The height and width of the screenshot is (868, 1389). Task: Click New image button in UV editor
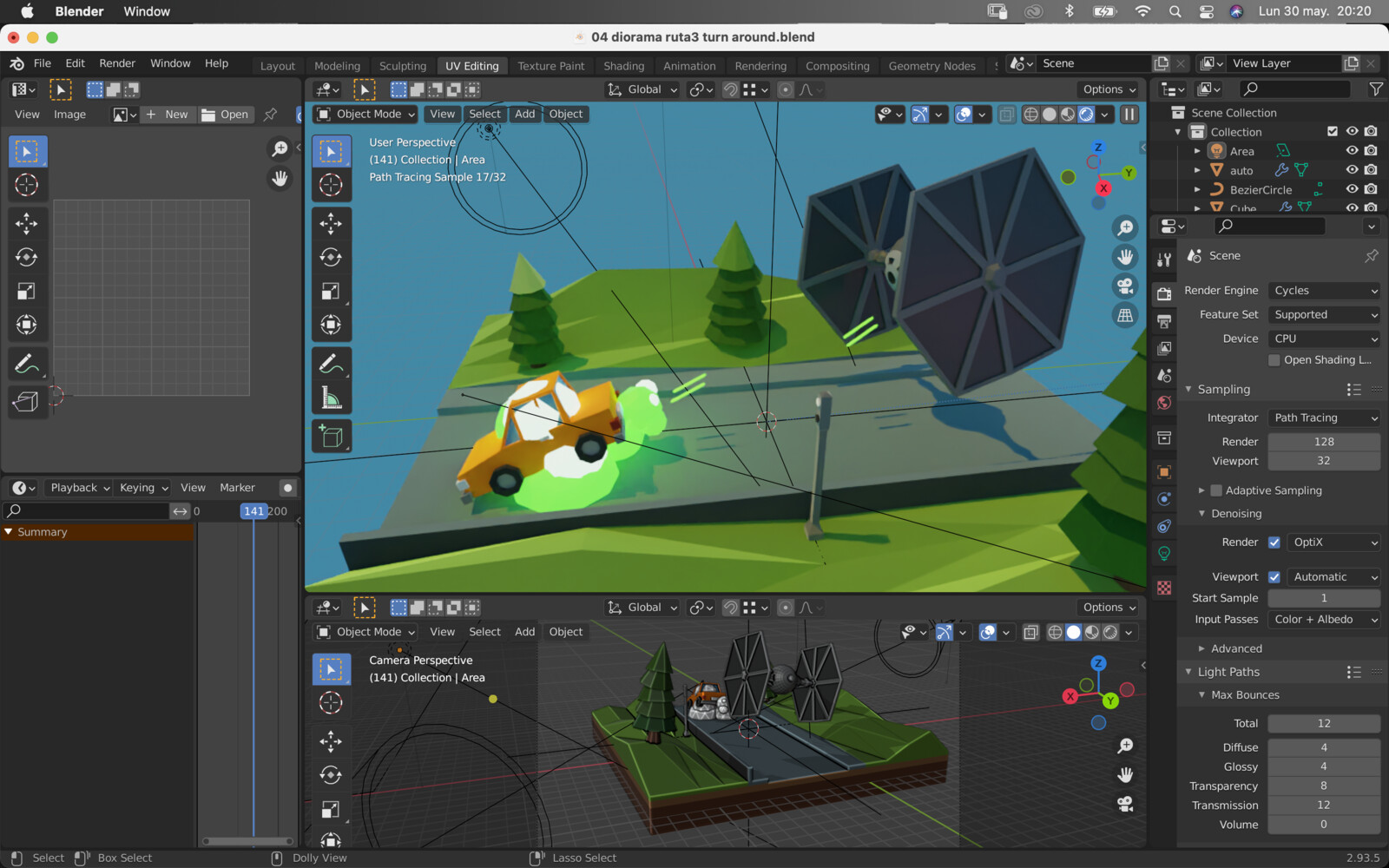point(168,115)
